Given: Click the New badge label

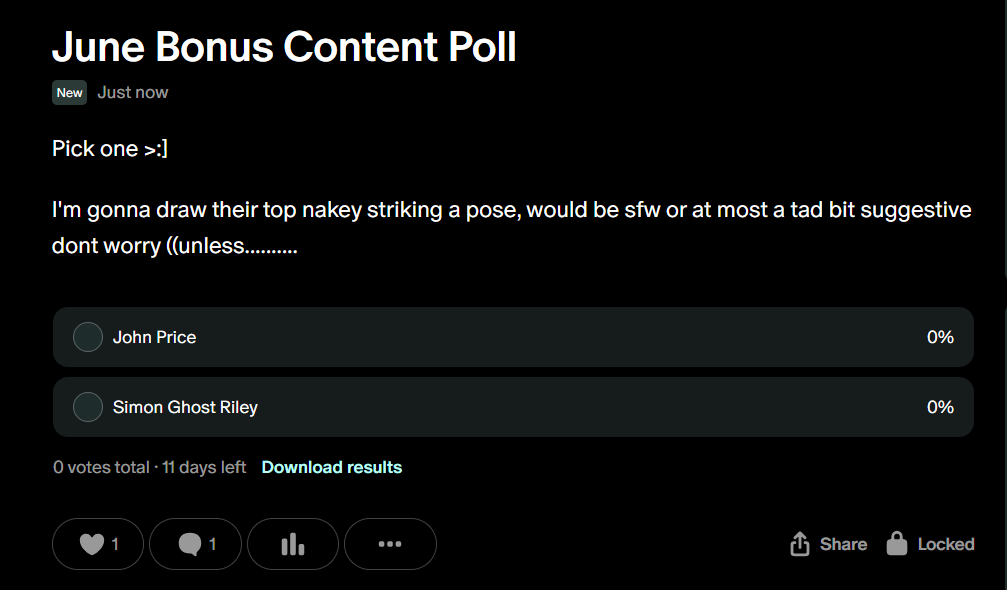Looking at the screenshot, I should (x=70, y=92).
